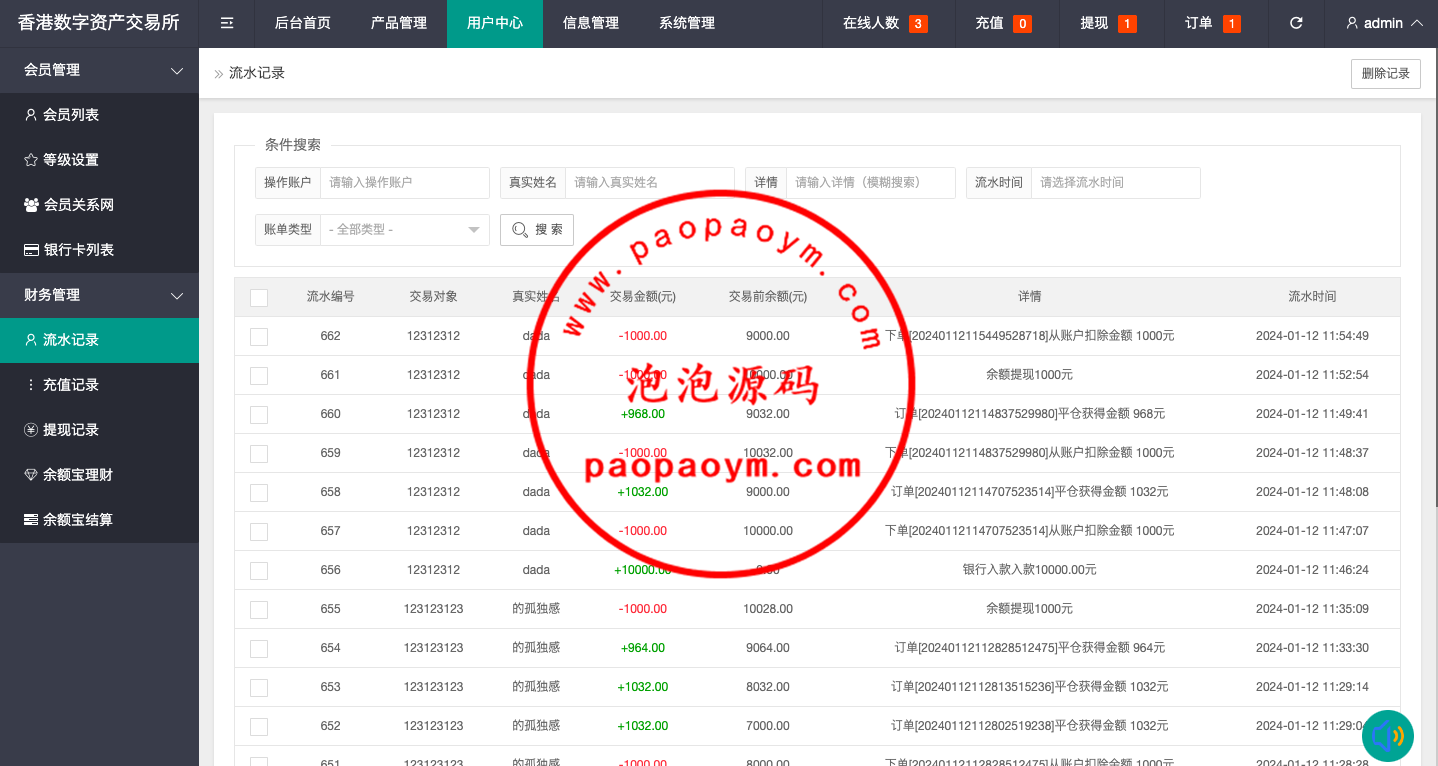This screenshot has width=1438, height=766.
Task: Click the 香港数字资产交易所 site title
Action: coord(99,22)
